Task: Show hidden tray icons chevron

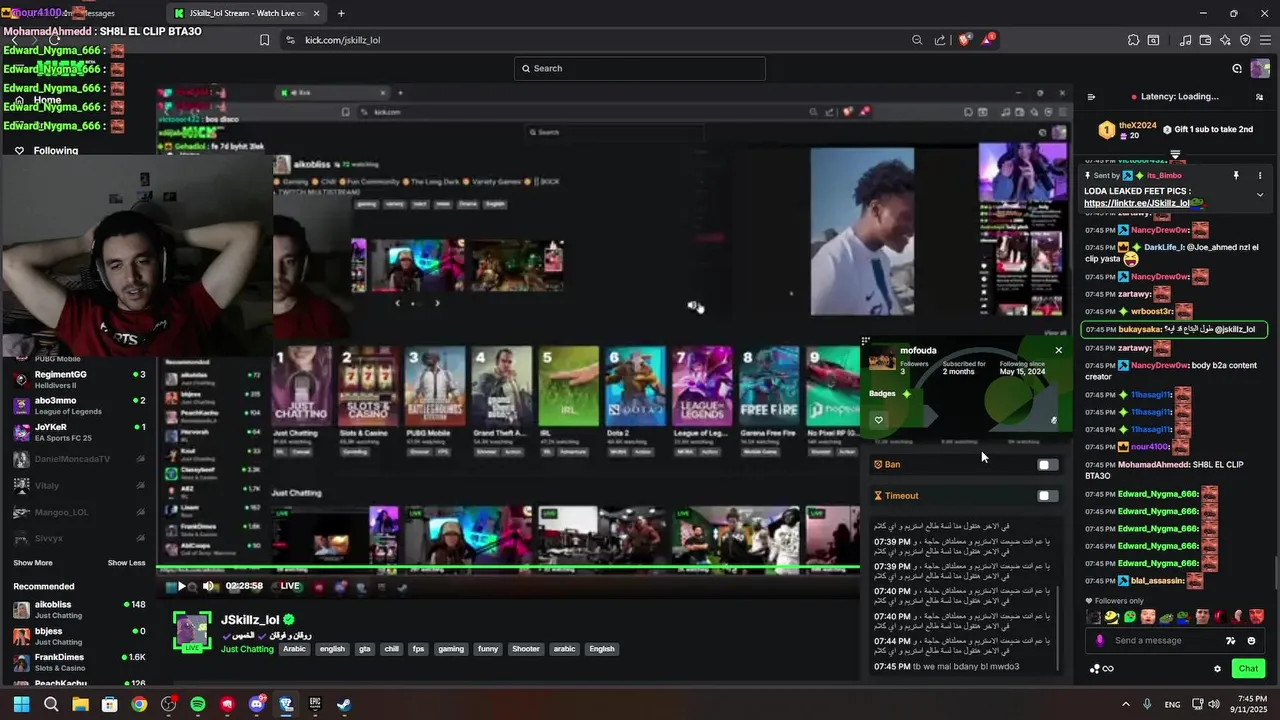Action: 1126,704
